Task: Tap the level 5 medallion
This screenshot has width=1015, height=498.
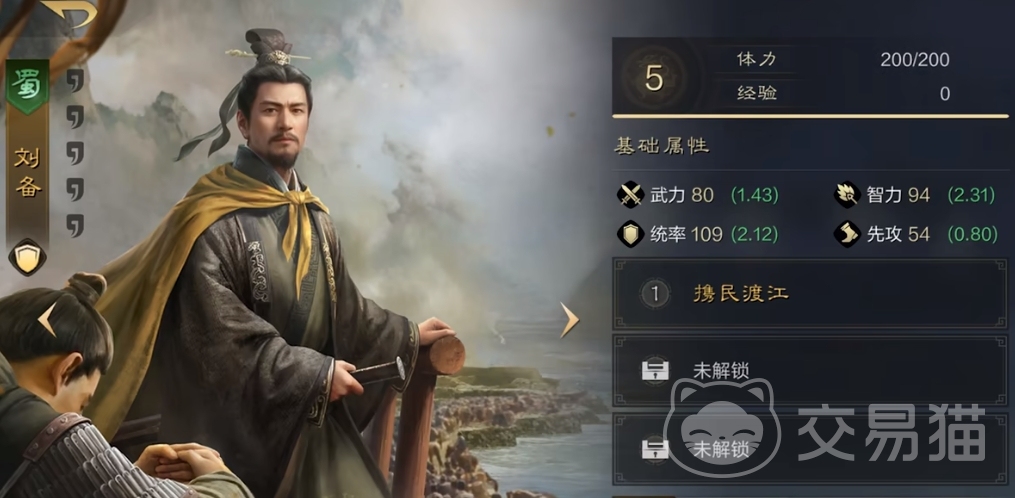Action: 654,78
